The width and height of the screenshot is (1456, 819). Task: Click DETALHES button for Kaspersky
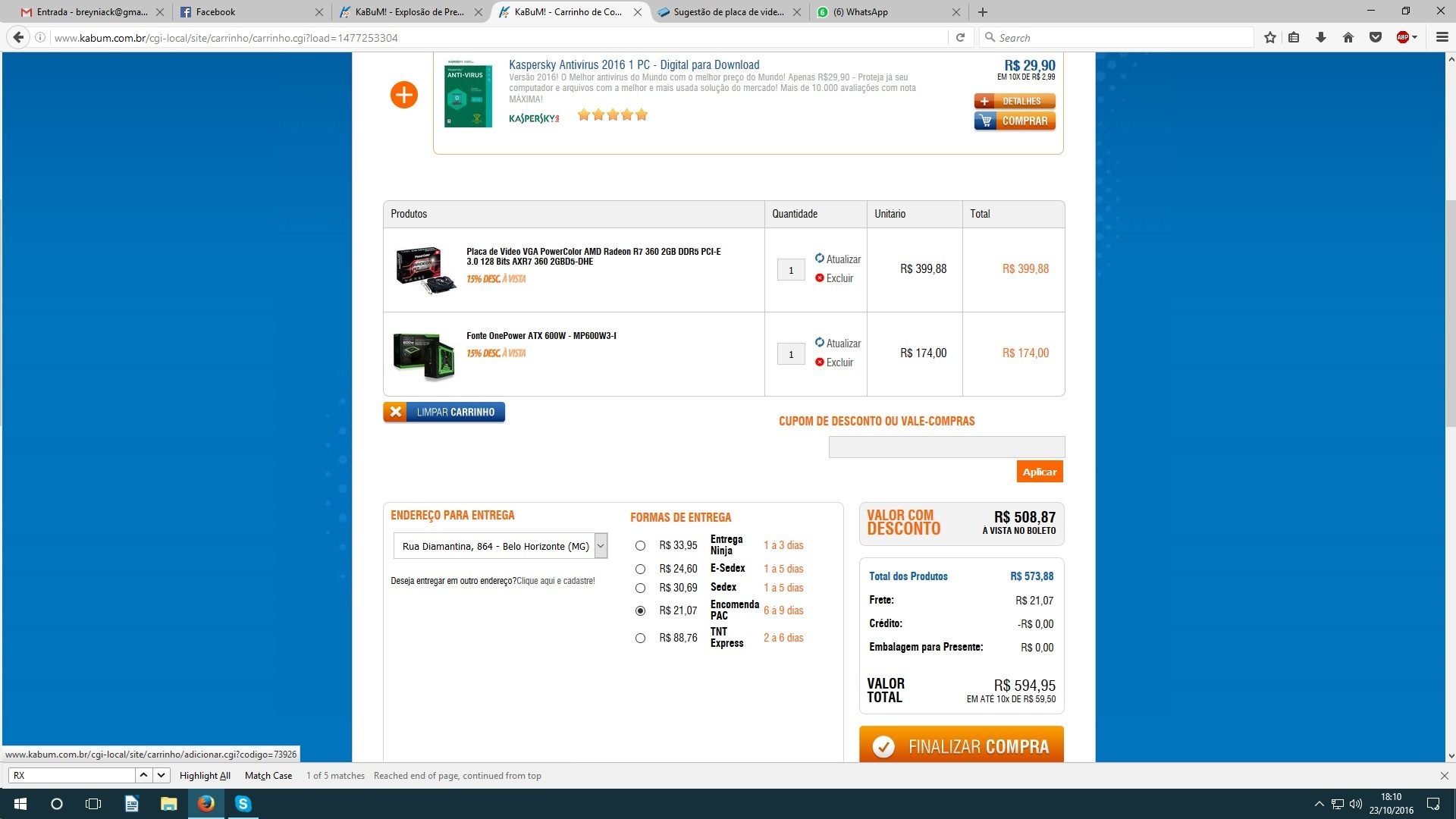(1015, 101)
